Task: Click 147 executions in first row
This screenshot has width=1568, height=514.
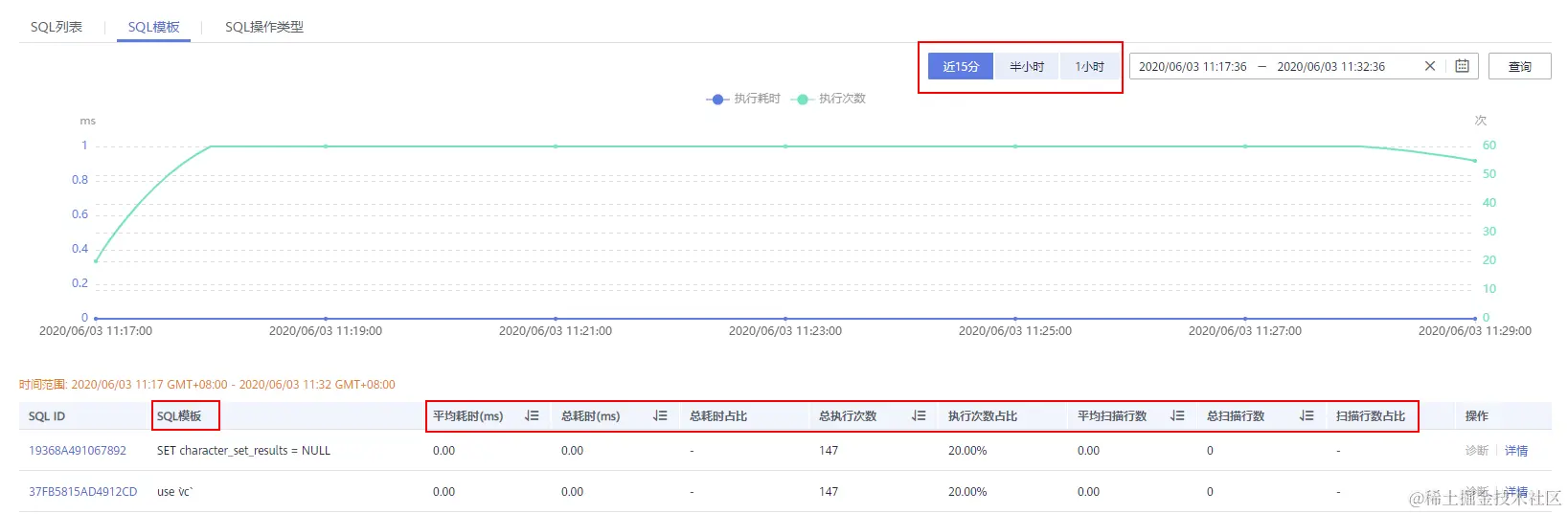Action: coord(829,450)
